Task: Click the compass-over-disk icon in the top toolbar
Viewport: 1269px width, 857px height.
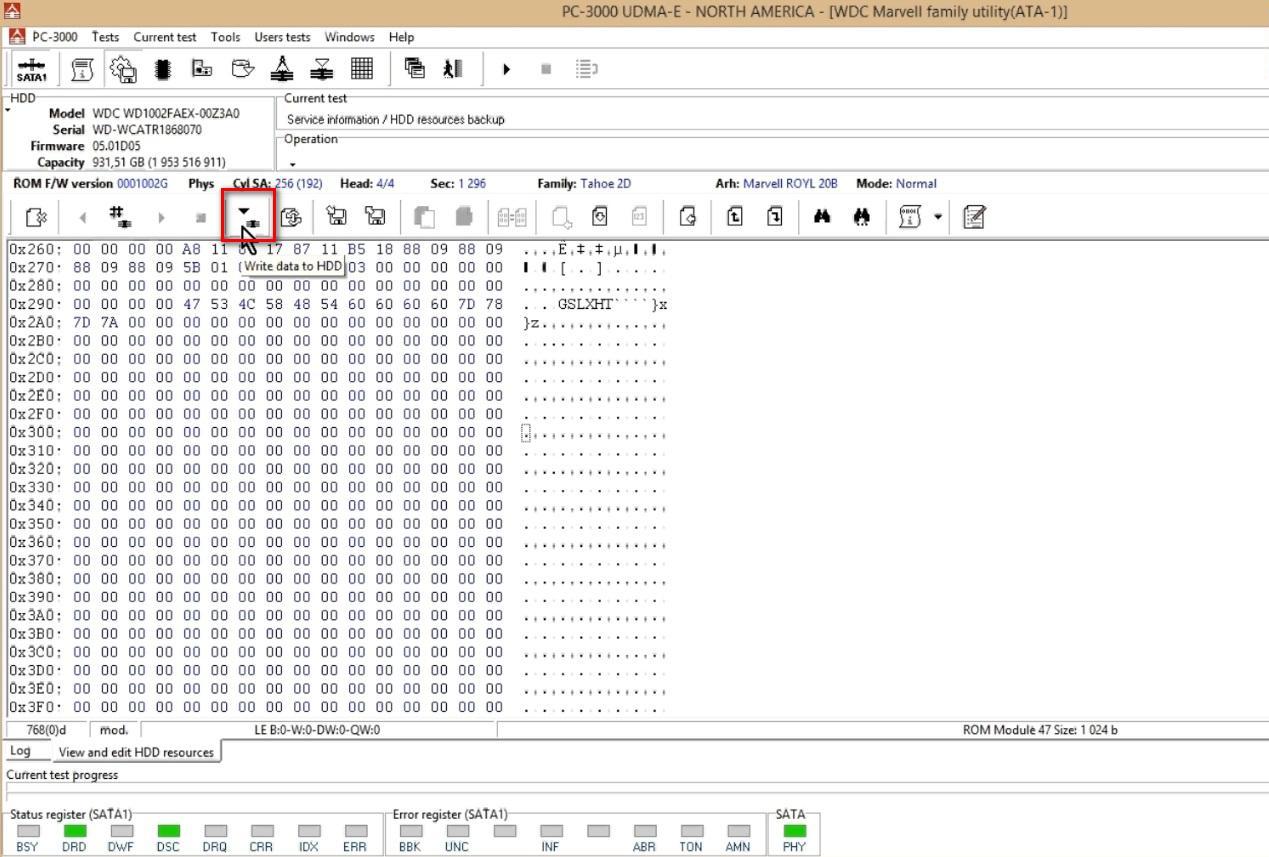Action: 282,69
